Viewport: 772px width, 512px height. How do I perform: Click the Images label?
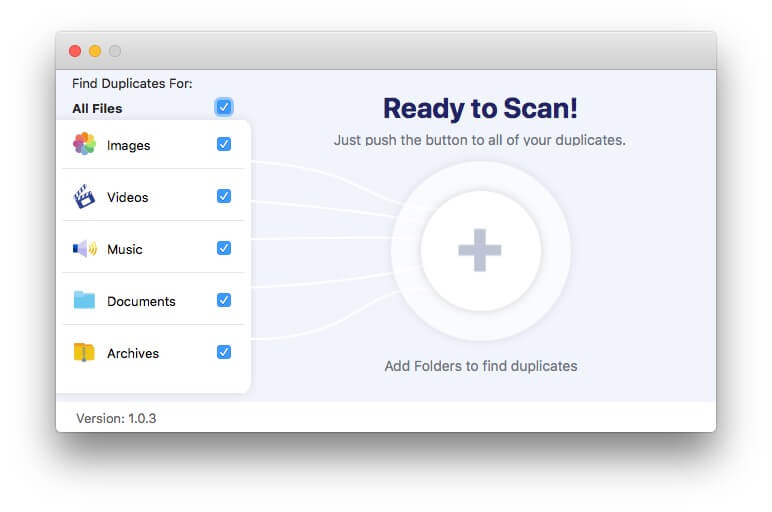(129, 146)
